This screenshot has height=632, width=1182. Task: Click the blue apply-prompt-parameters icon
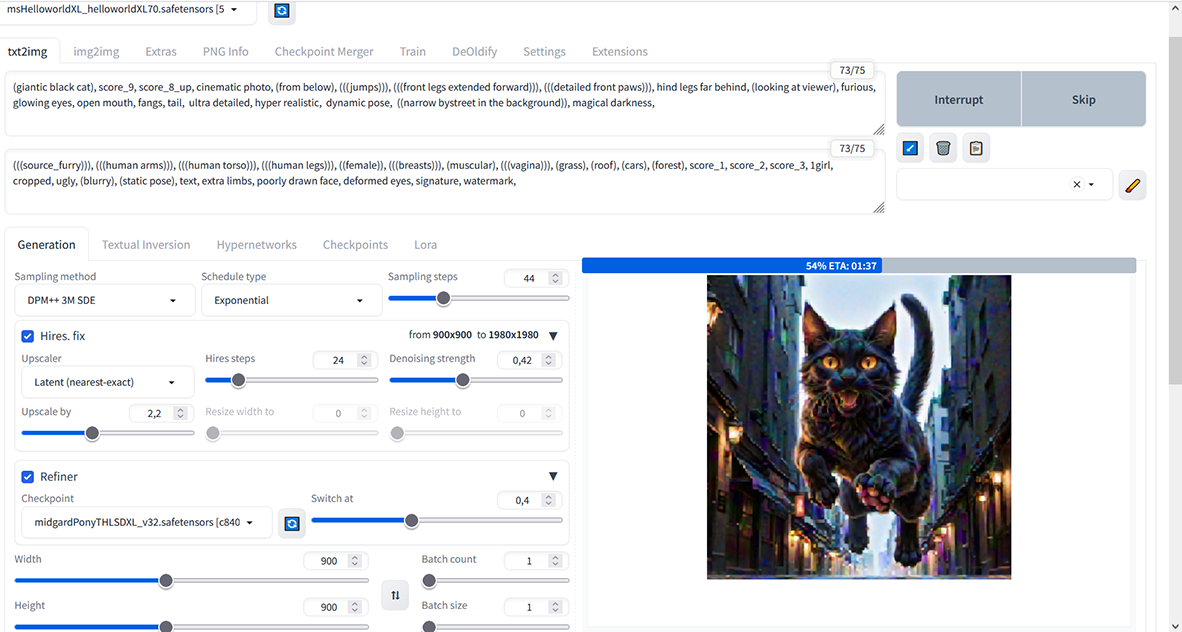pos(910,149)
